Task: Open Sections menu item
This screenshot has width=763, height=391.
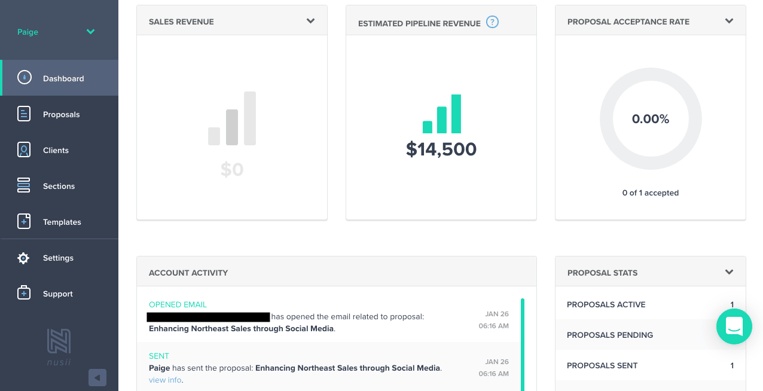Action: 59,186
